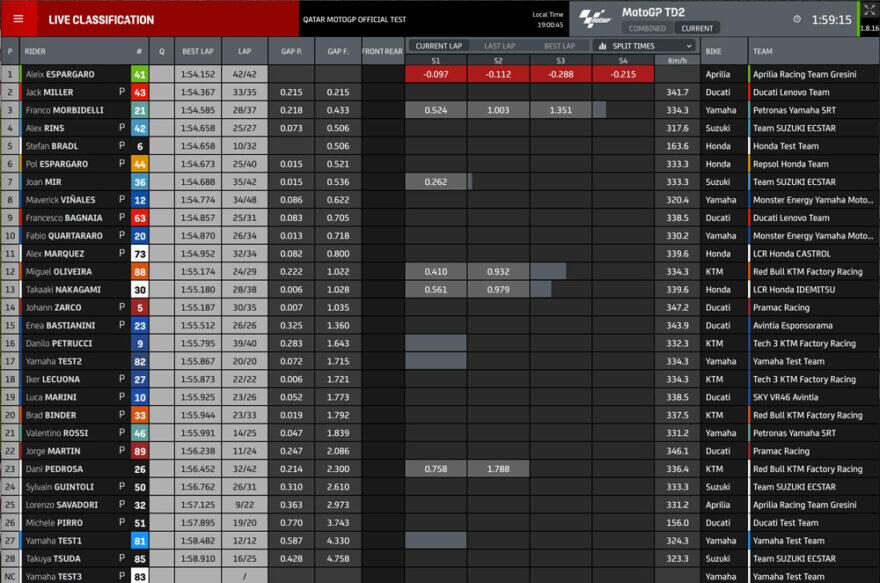Click the clock icon beside the session timer
The height and width of the screenshot is (583, 880).
click(797, 19)
